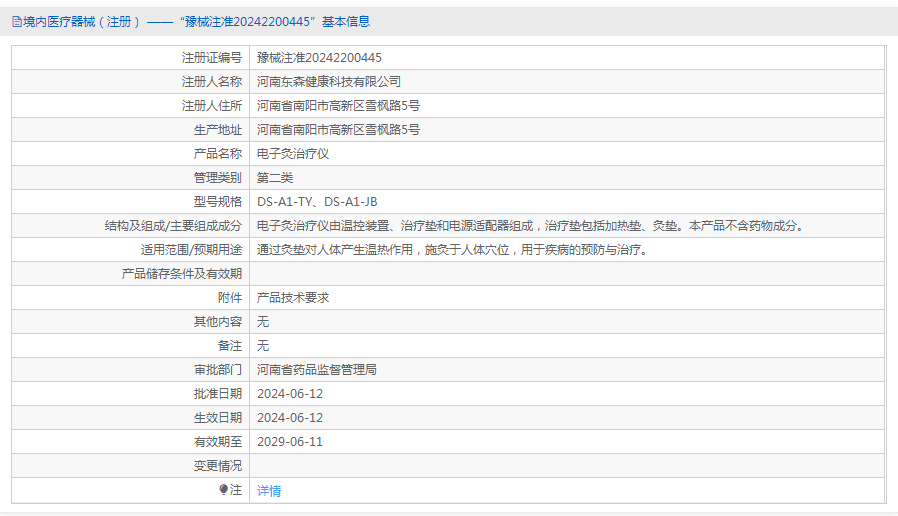Screen dimensions: 898x516
Task: Click the 有效期至 date 2029-06-11
Action: pos(290,442)
